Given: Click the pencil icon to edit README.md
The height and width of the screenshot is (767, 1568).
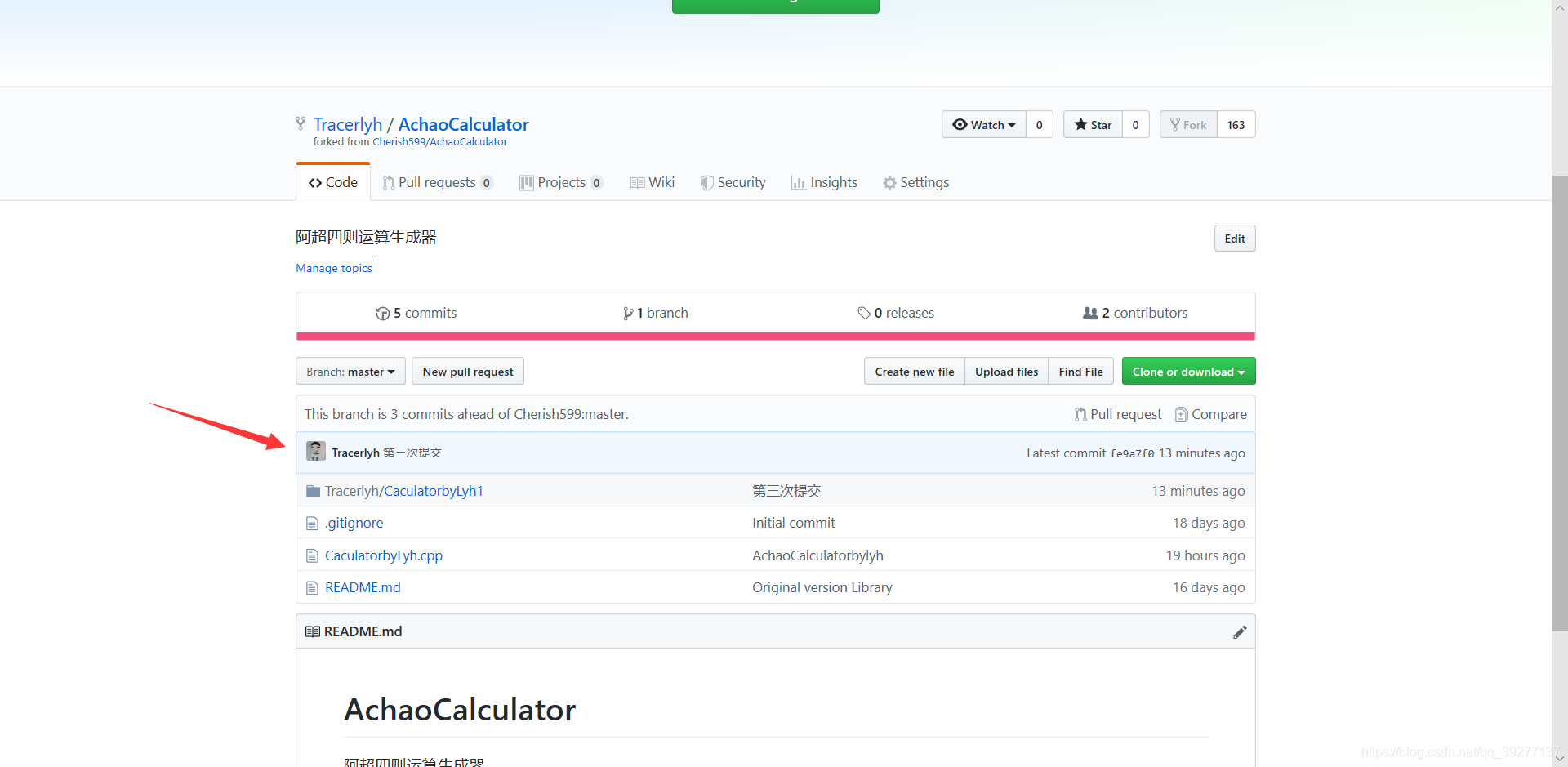Looking at the screenshot, I should click(x=1240, y=631).
